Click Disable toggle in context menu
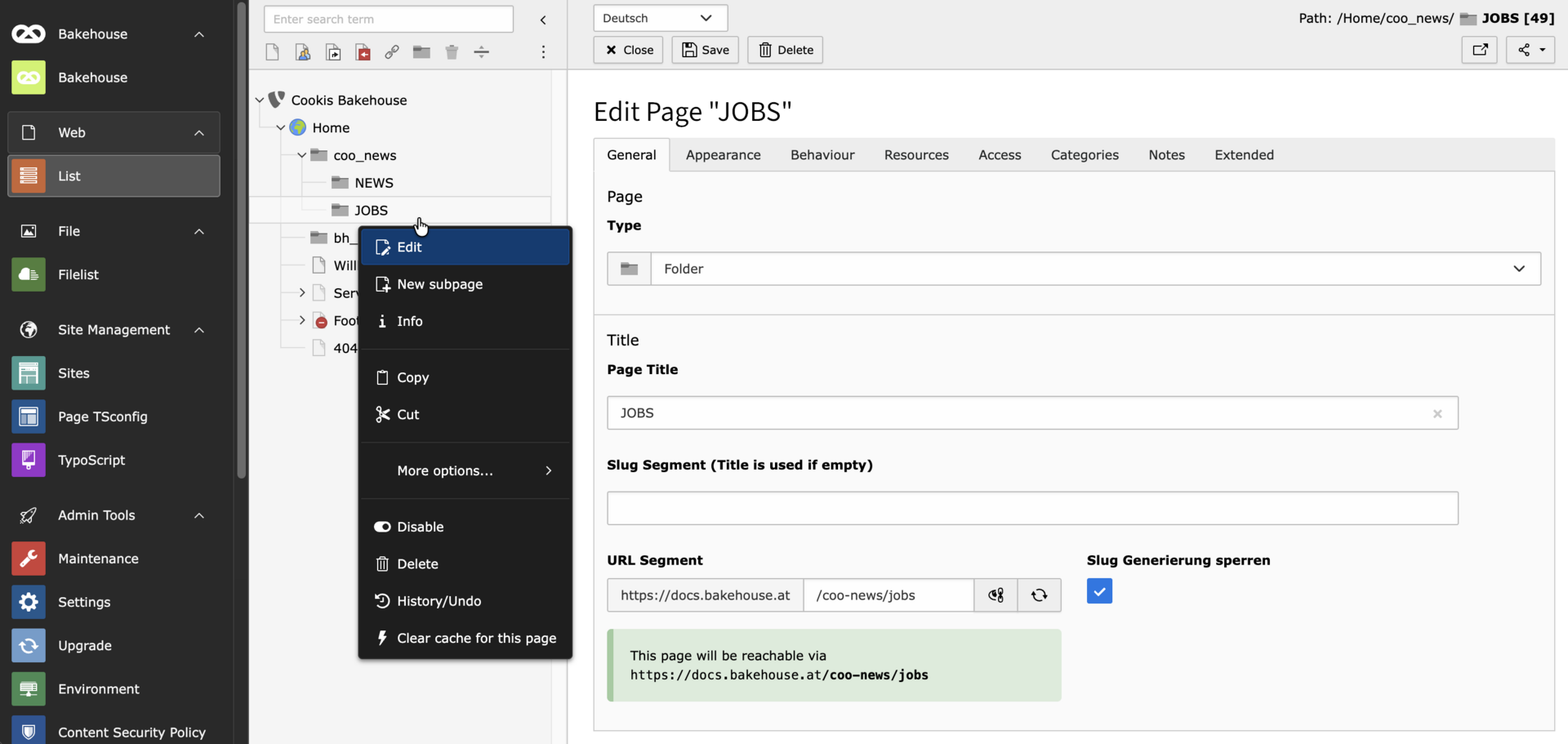The height and width of the screenshot is (744, 1568). pyautogui.click(x=420, y=527)
